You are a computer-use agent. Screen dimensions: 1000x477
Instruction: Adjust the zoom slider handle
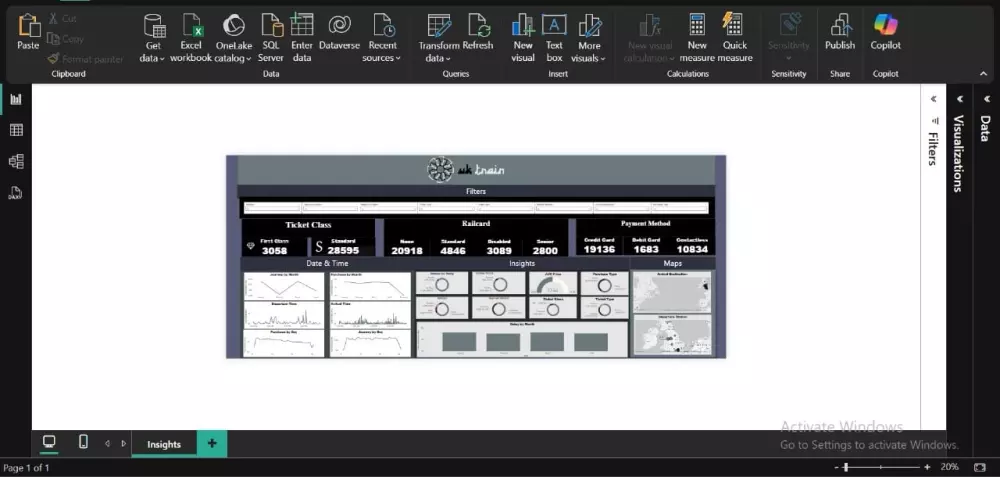tap(846, 467)
